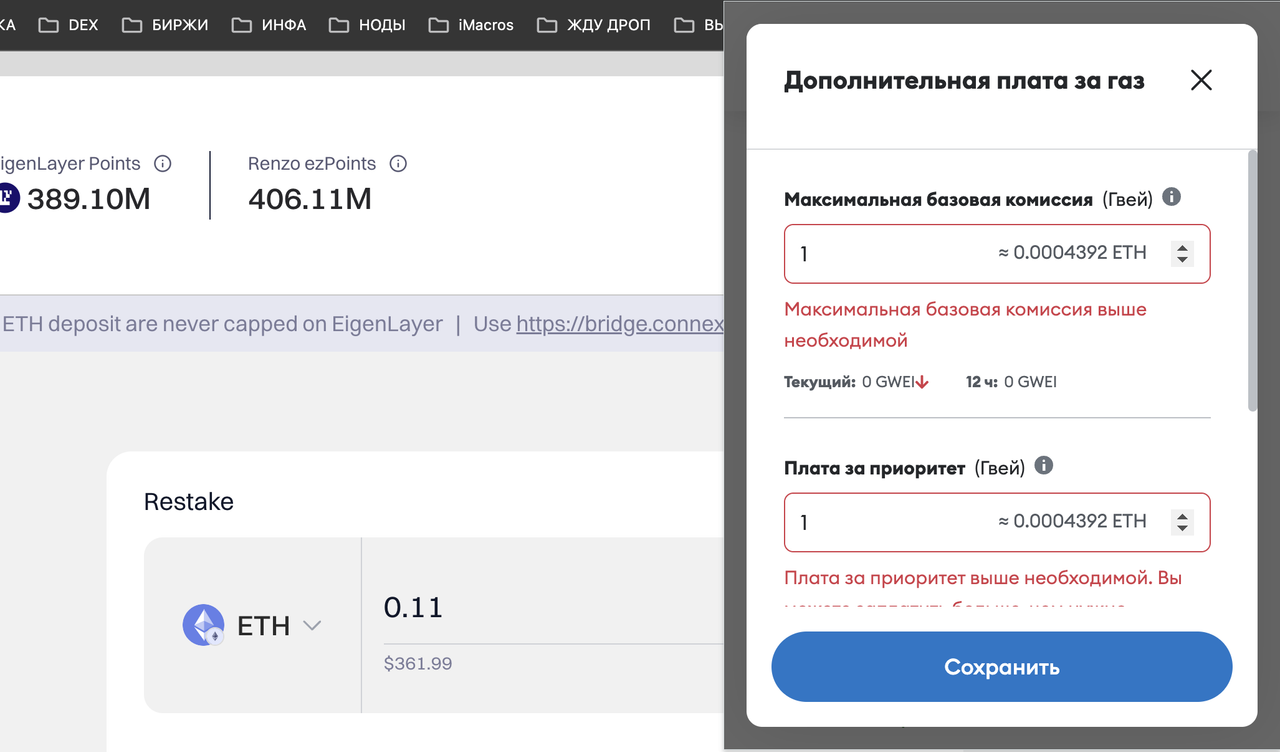Click info icon next to EigenLayer Points
1280x752 pixels.
163,163
